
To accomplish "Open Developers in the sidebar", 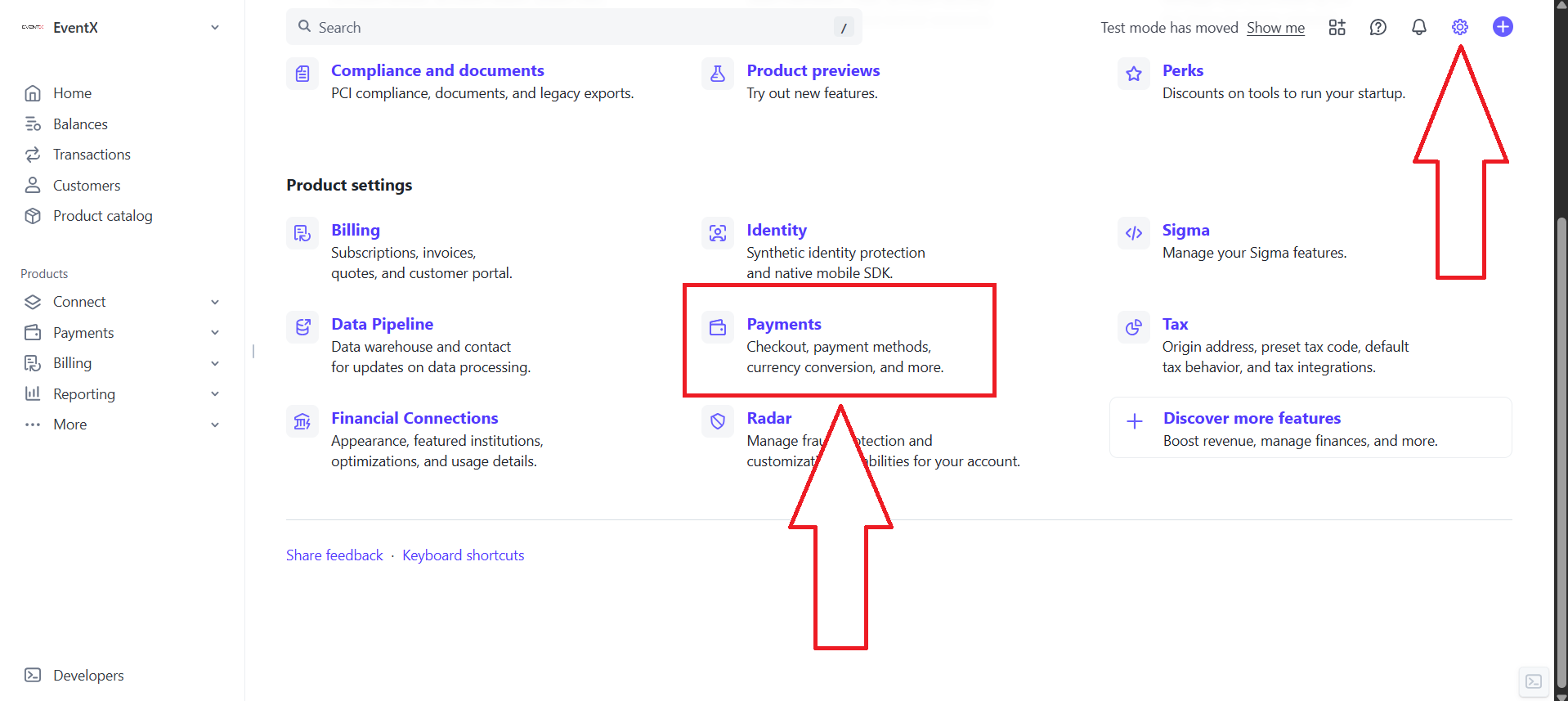I will tap(88, 676).
